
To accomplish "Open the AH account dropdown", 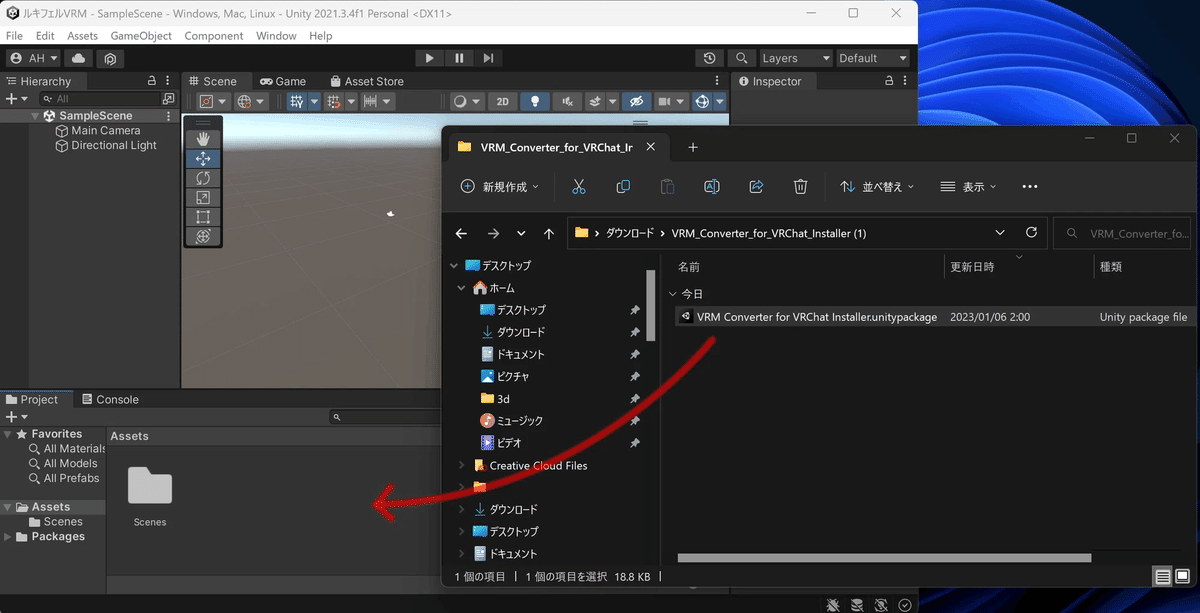I will pos(34,58).
